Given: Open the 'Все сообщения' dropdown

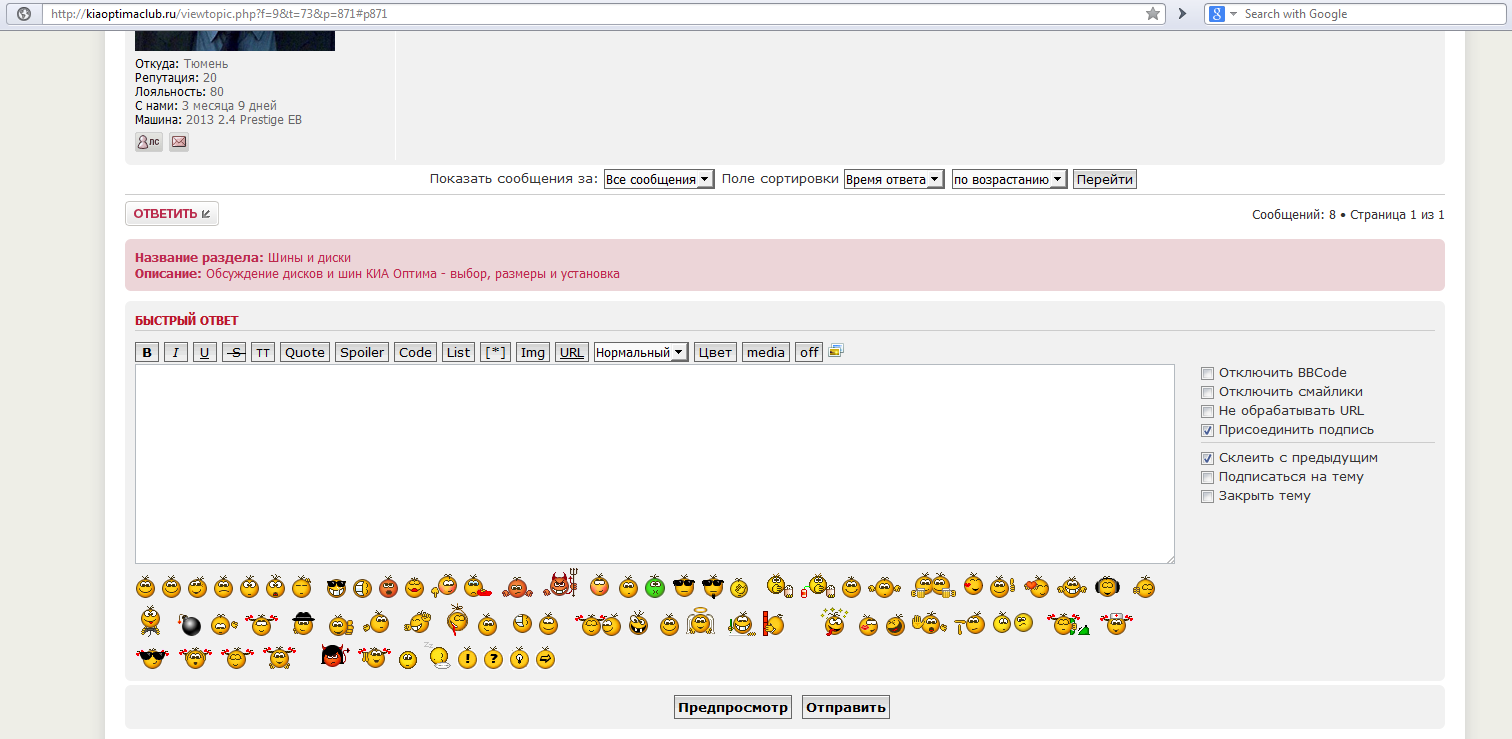Looking at the screenshot, I should [x=659, y=180].
